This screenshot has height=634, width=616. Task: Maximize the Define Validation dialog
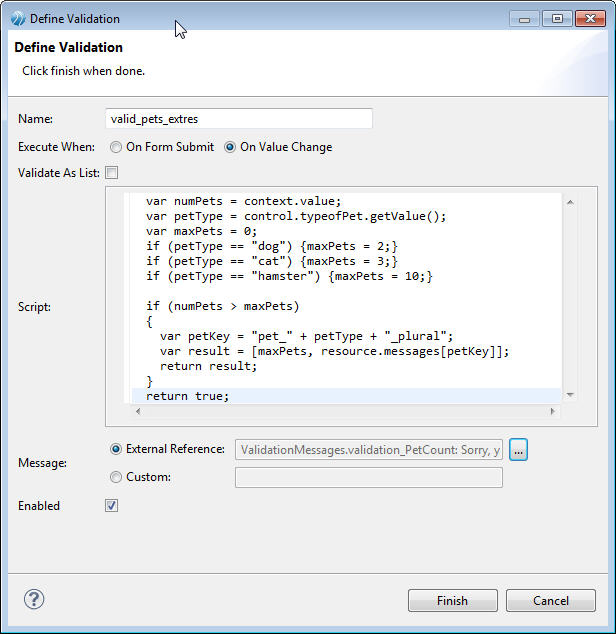(556, 18)
